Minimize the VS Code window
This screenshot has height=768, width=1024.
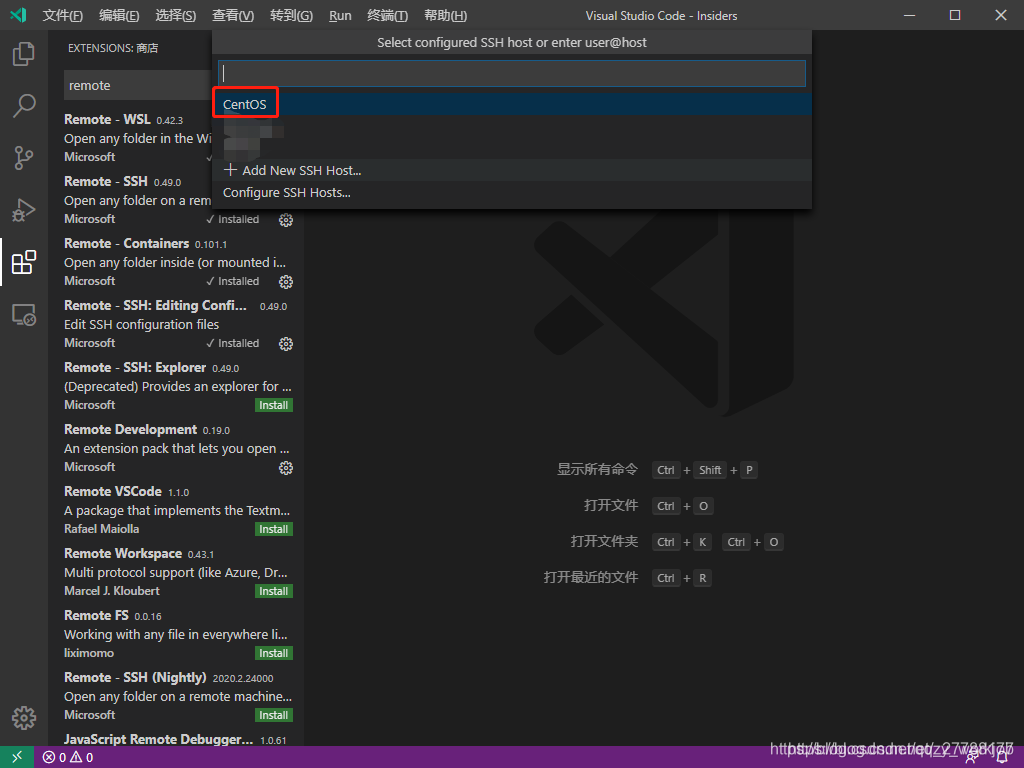tap(909, 15)
